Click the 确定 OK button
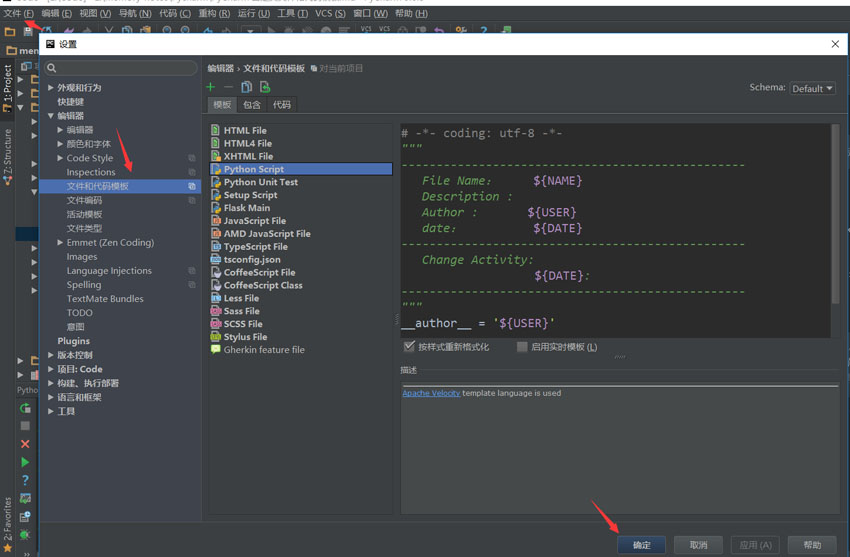Screen dimensions: 850x557 [641, 545]
